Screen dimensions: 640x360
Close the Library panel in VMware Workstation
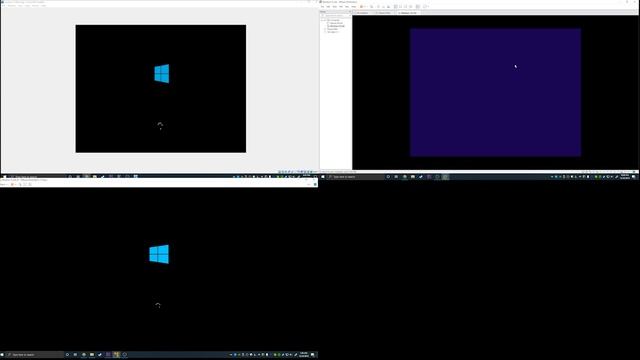(x=350, y=11)
